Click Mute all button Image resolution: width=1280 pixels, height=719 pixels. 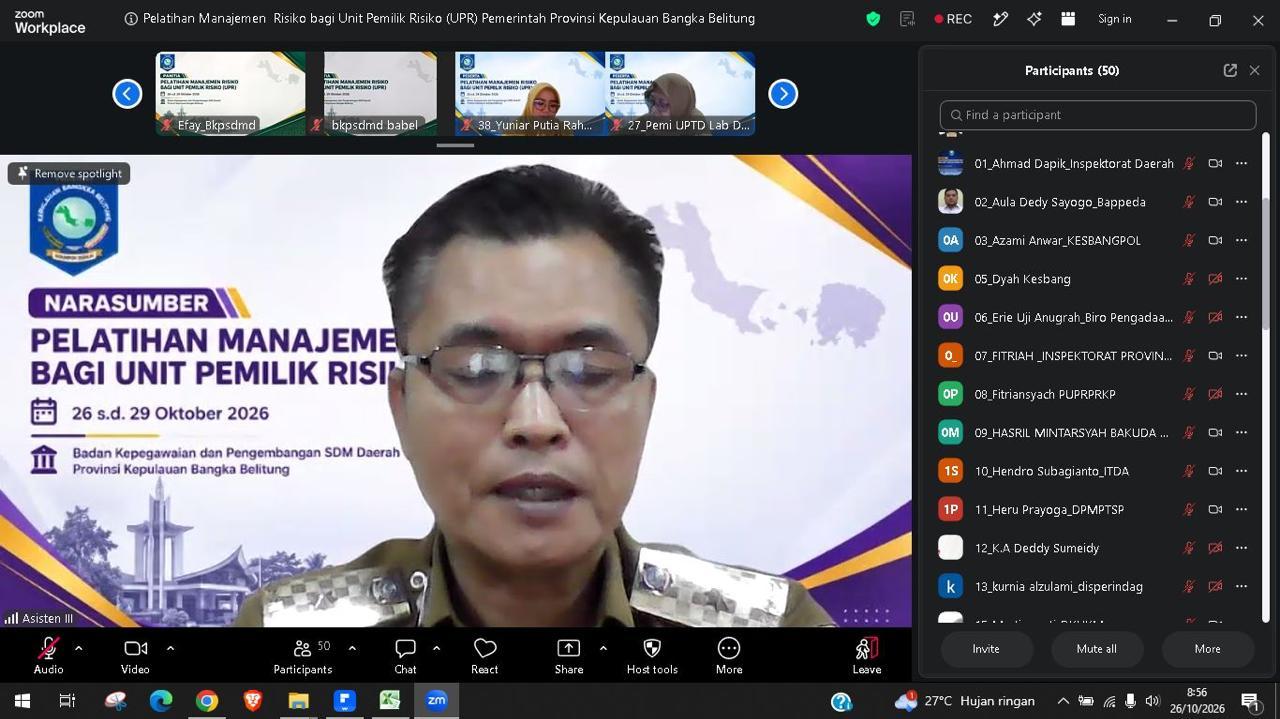tap(1096, 649)
